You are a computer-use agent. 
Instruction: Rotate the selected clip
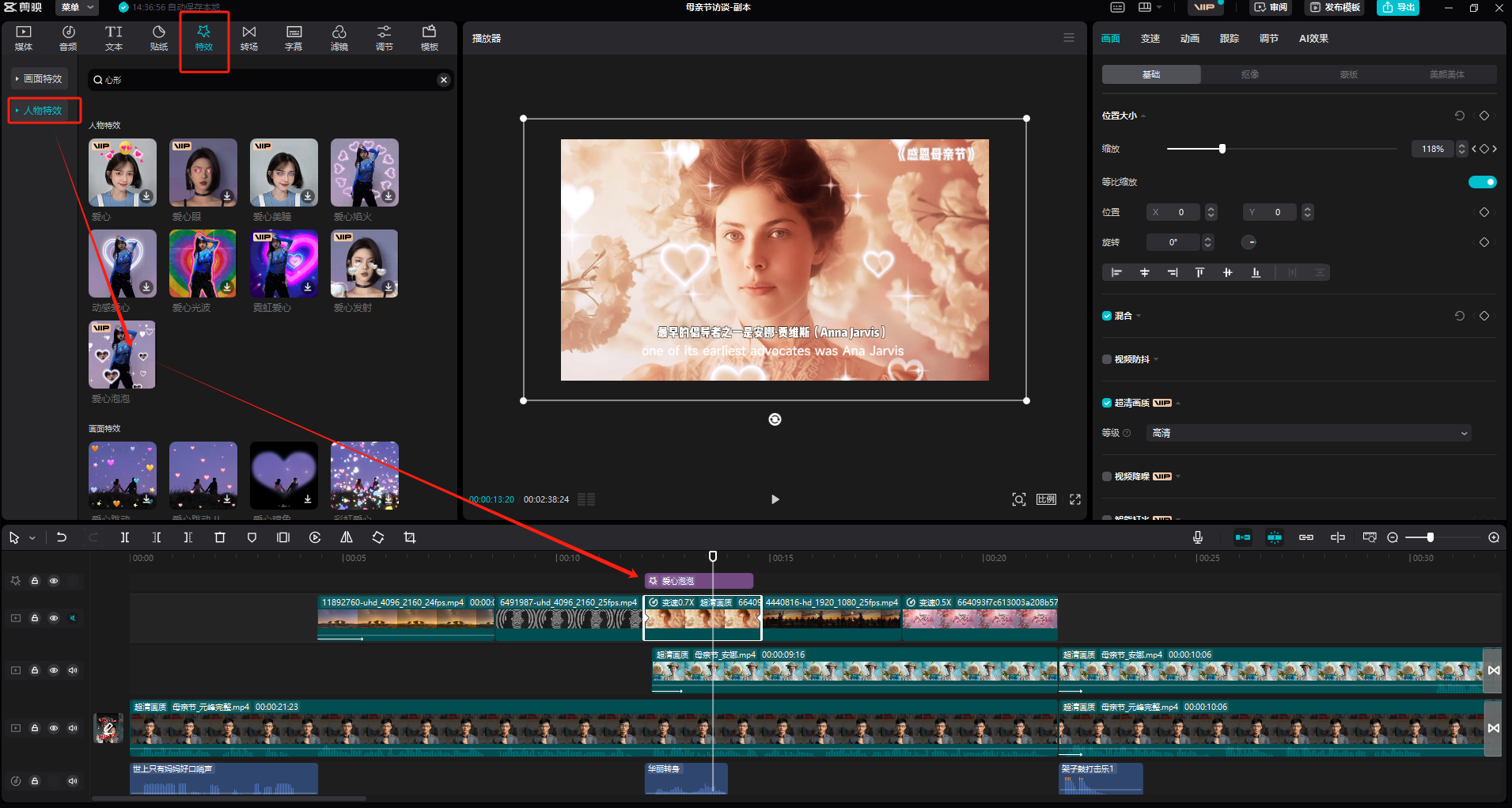[378, 537]
